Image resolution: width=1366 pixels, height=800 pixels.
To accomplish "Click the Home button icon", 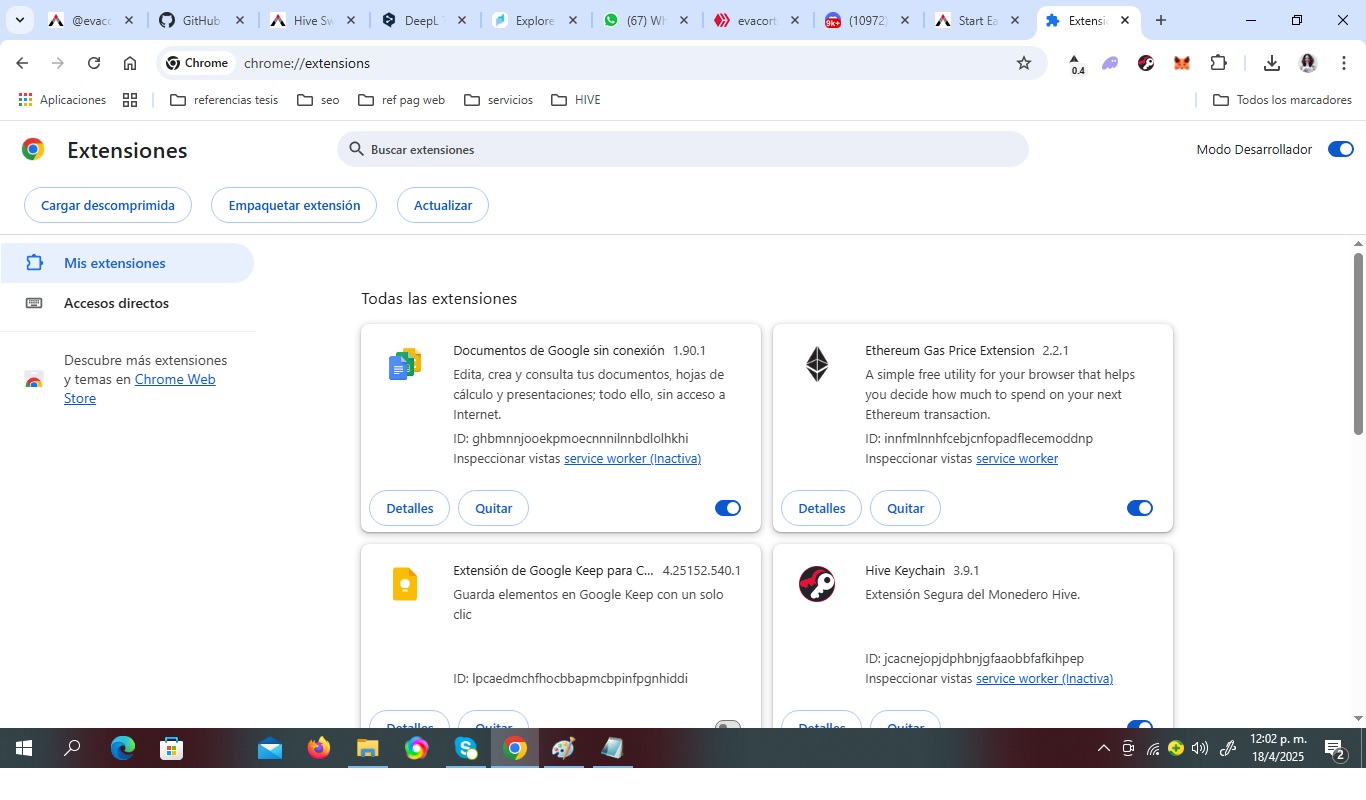I will click(130, 63).
